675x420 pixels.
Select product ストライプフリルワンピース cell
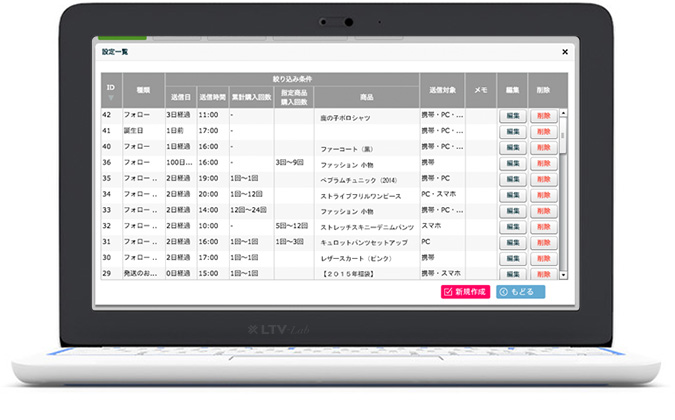tap(367, 196)
